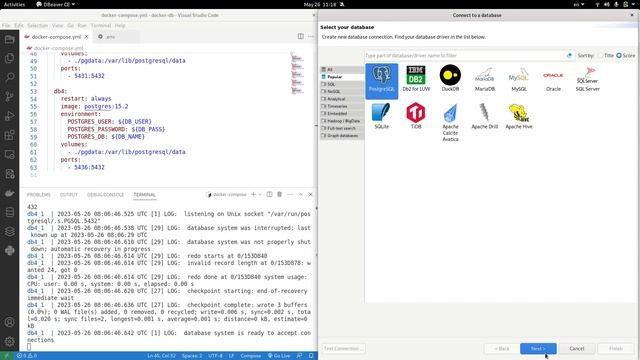Select the Graph databases category
This screenshot has width=640, height=360.
point(342,136)
